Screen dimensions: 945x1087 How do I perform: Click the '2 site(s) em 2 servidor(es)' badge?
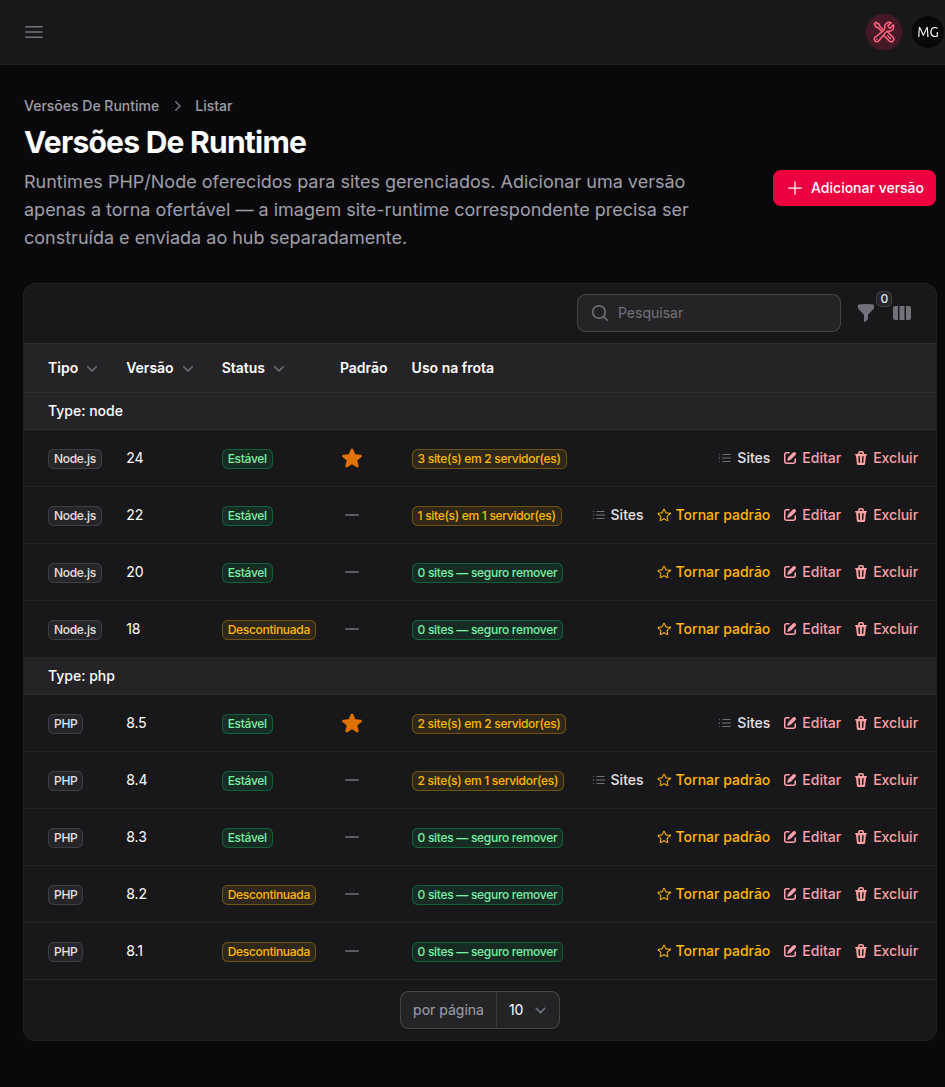tap(489, 724)
